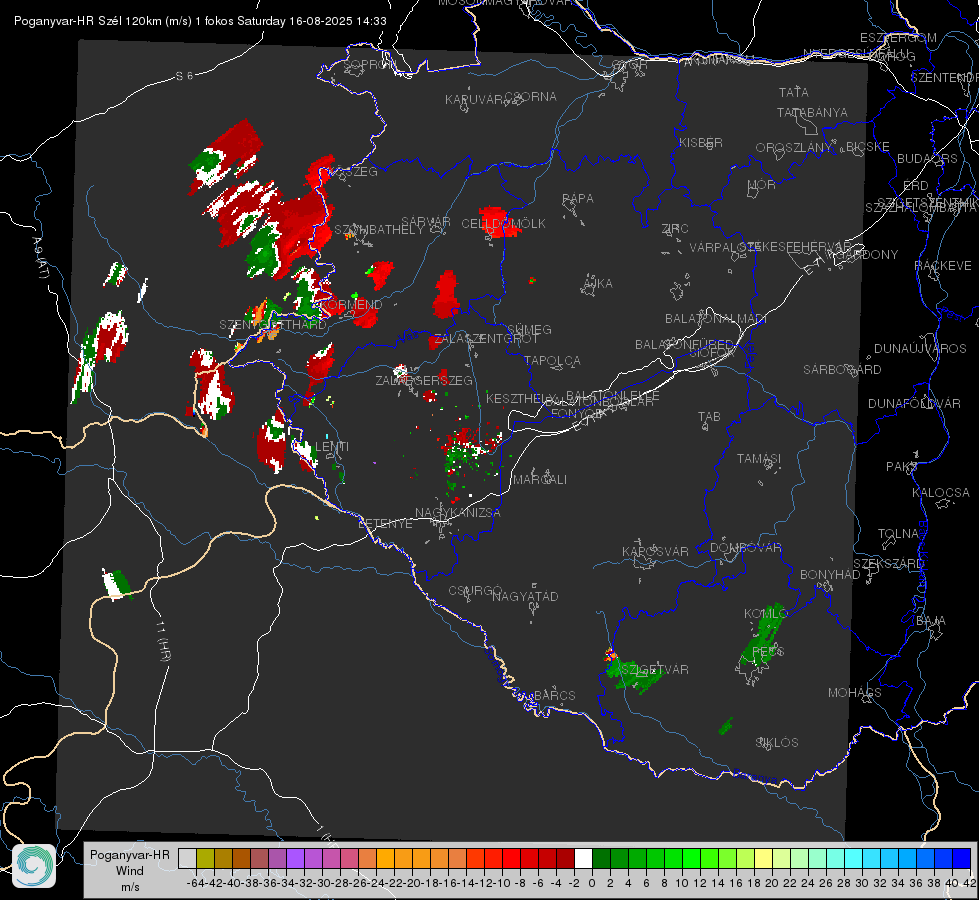979x900 pixels.
Task: Click the SOPRON city label
Action: tap(370, 64)
